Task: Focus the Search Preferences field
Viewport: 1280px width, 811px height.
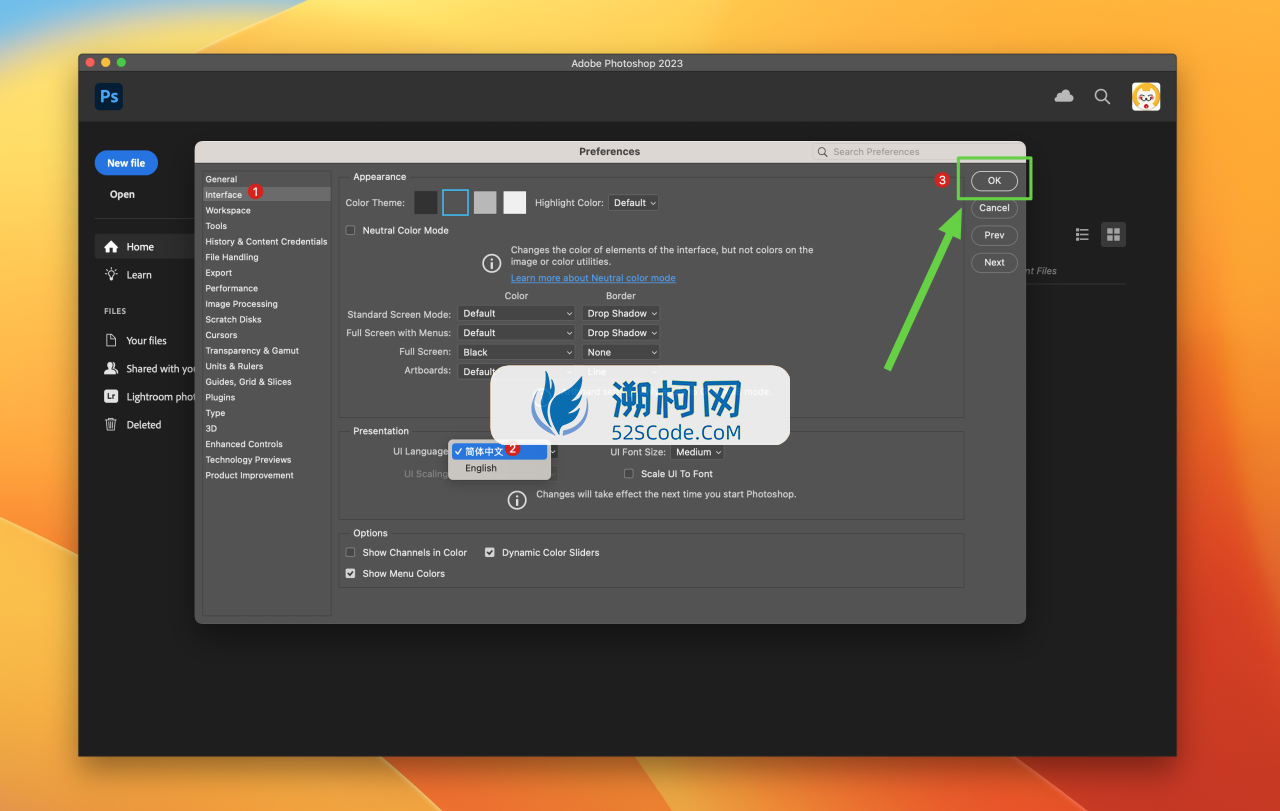Action: pos(915,152)
